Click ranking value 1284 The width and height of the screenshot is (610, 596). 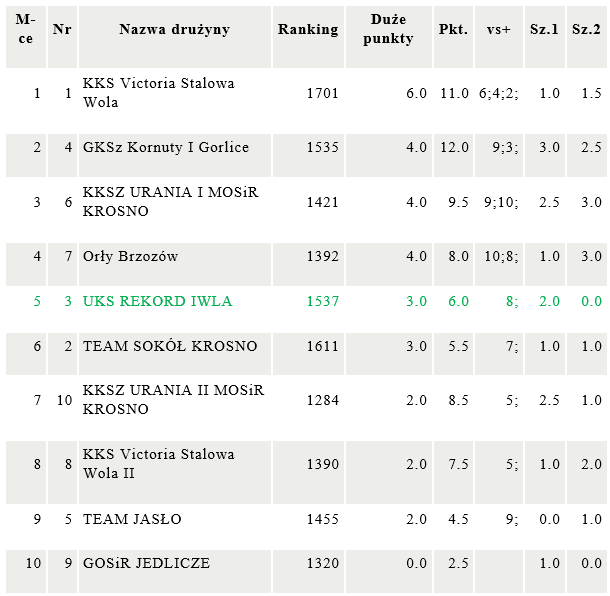(323, 400)
